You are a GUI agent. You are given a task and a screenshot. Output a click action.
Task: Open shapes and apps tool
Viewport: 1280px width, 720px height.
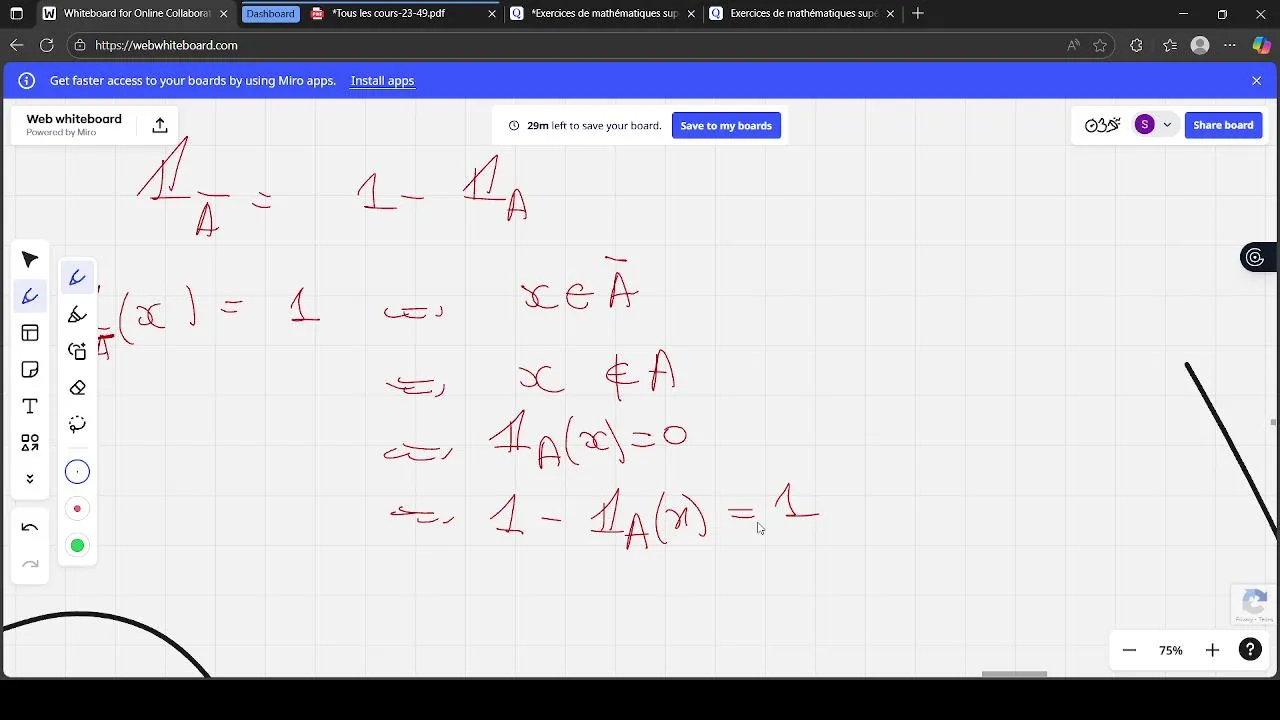pyautogui.click(x=30, y=442)
